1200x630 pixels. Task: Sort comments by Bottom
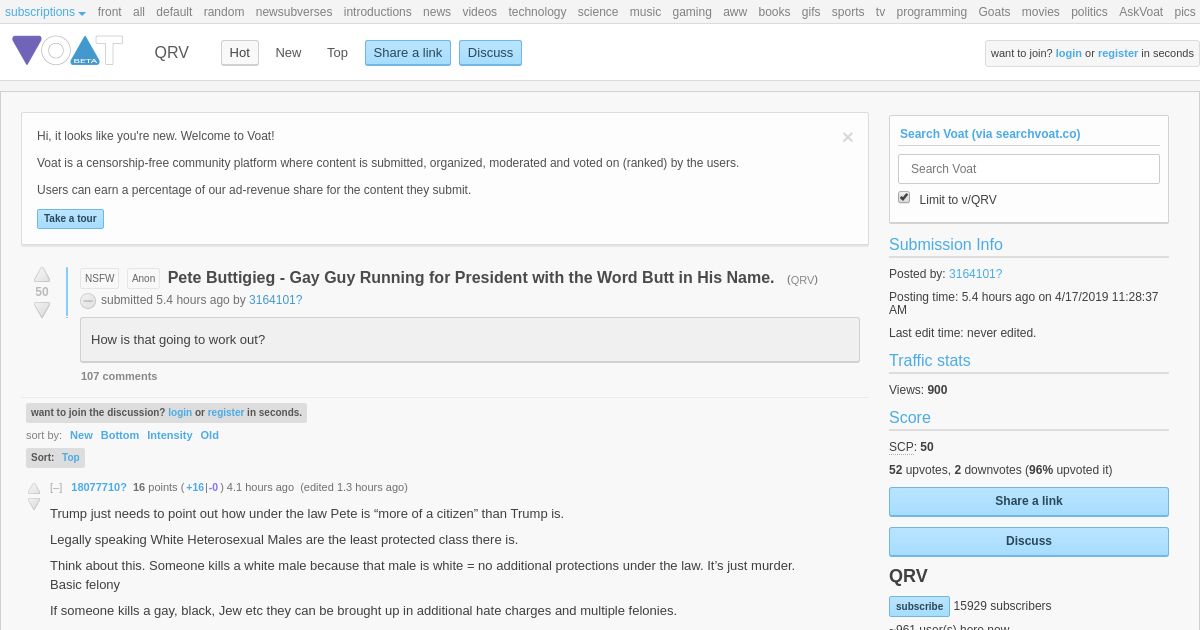click(x=120, y=435)
